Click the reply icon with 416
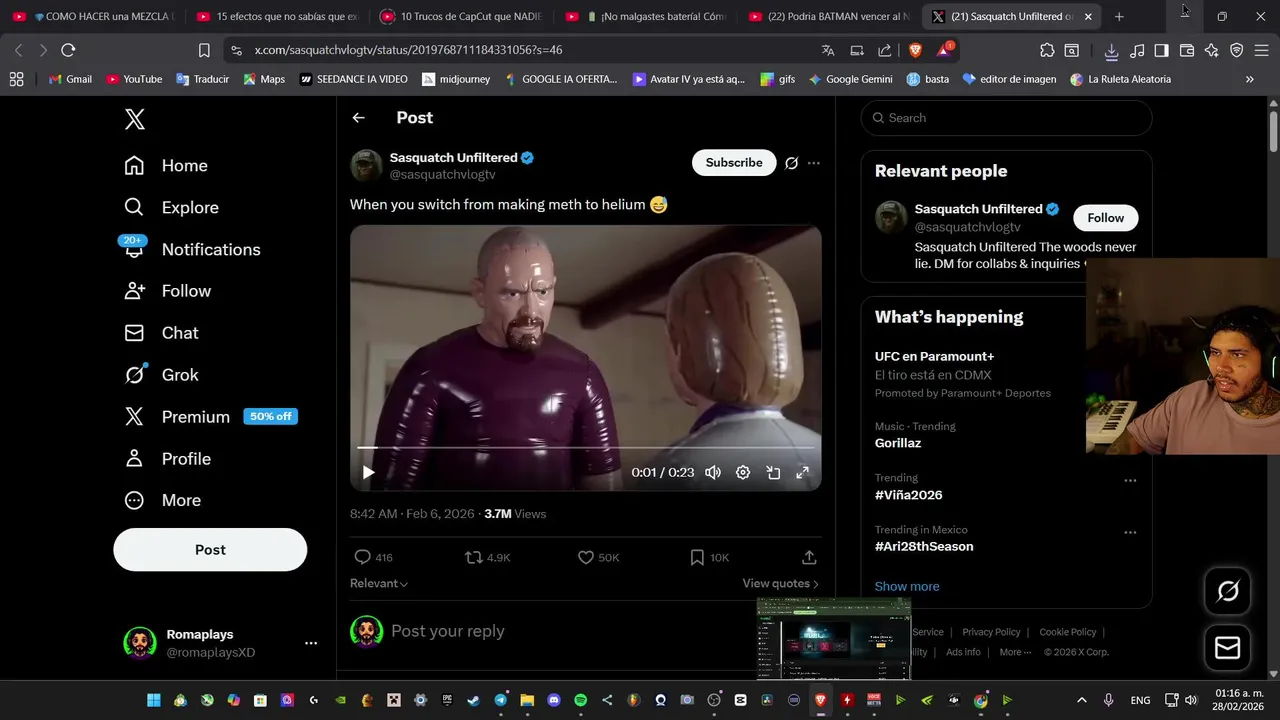The height and width of the screenshot is (720, 1280). pyautogui.click(x=373, y=558)
